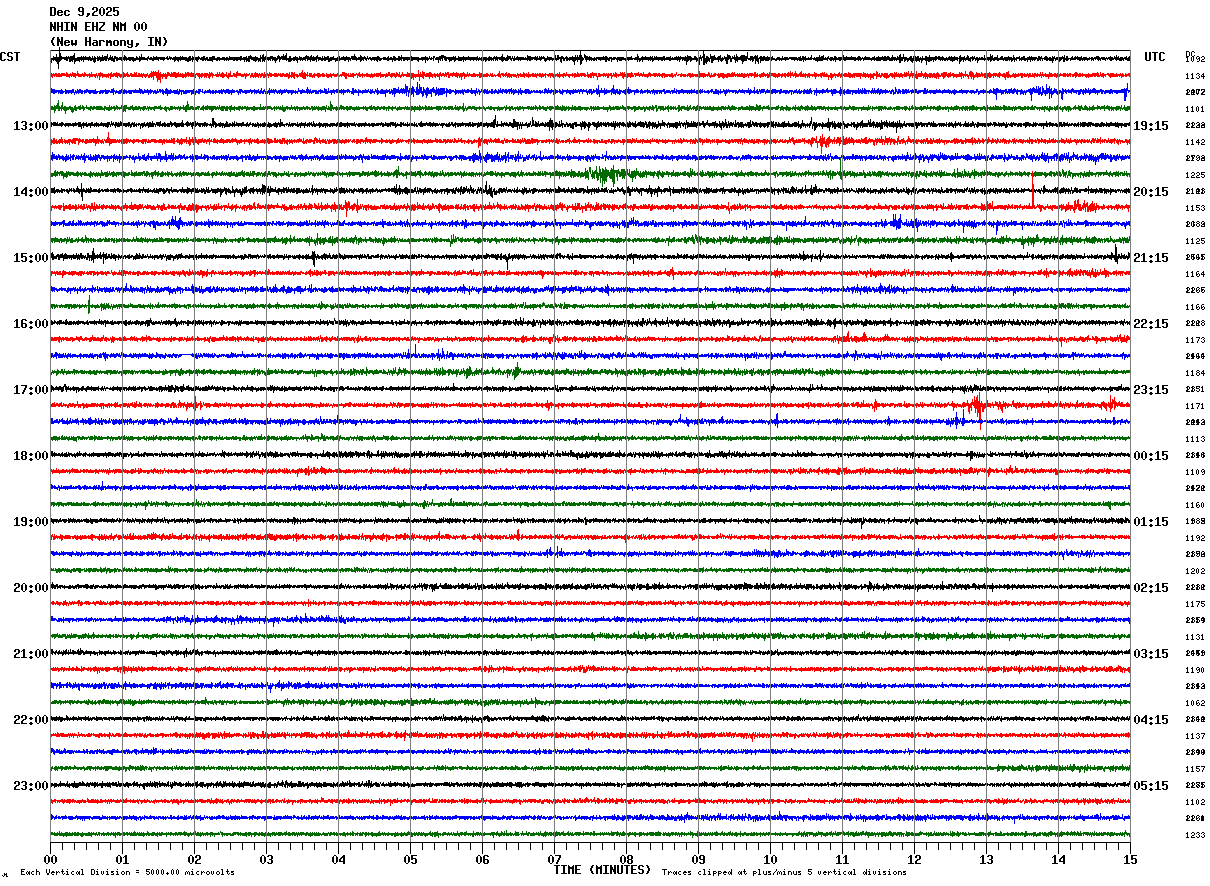Screen dimensions: 1210x886
Task: Click the DC offset value "1062"
Action: point(1195,703)
